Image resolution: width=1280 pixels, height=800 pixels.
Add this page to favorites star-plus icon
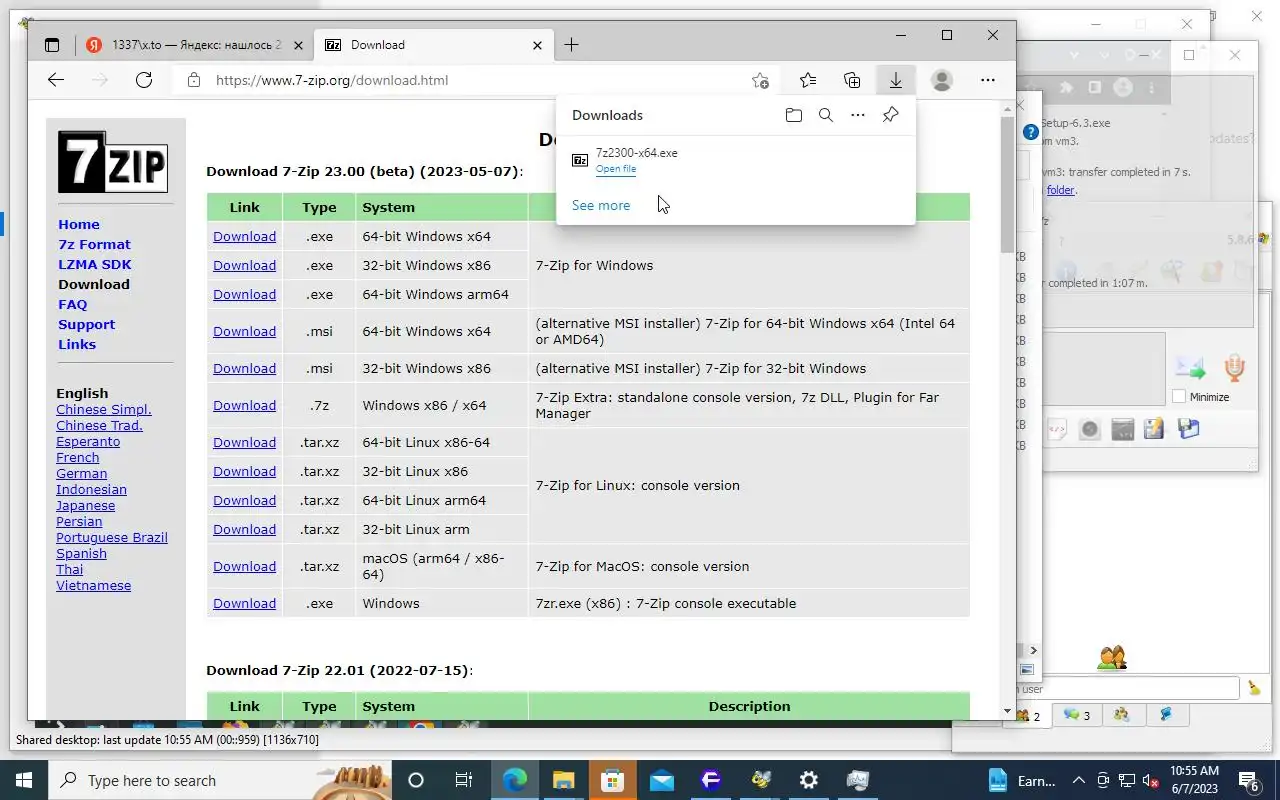[x=761, y=80]
